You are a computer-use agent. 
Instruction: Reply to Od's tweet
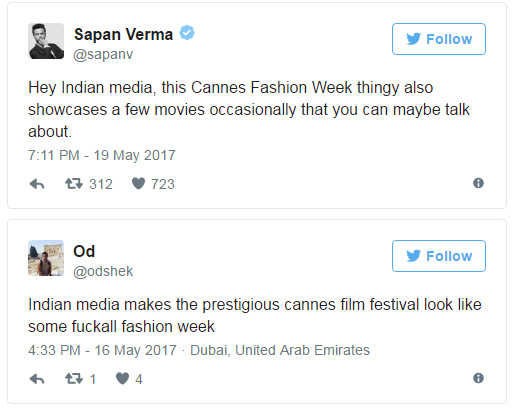(x=37, y=379)
